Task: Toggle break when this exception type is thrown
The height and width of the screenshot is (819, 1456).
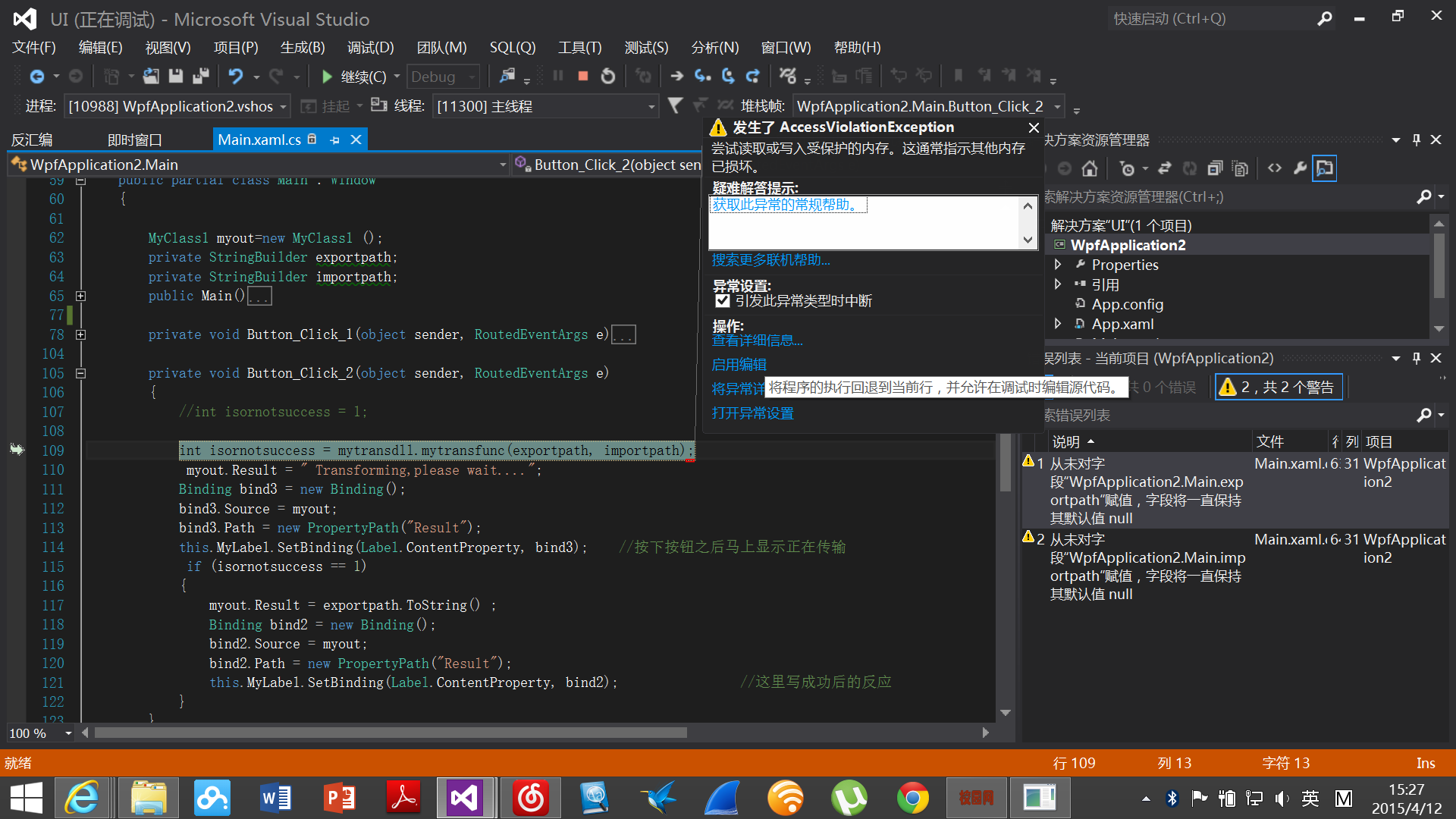Action: (x=722, y=301)
